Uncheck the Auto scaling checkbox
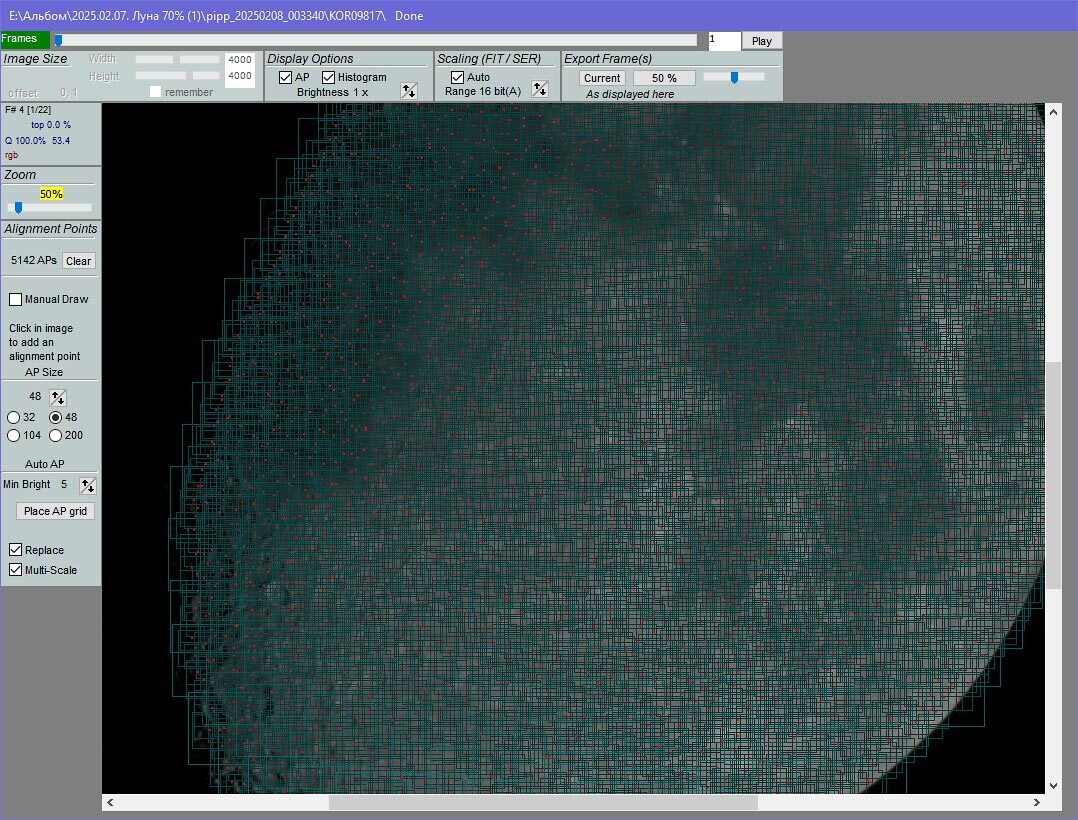 coord(458,77)
